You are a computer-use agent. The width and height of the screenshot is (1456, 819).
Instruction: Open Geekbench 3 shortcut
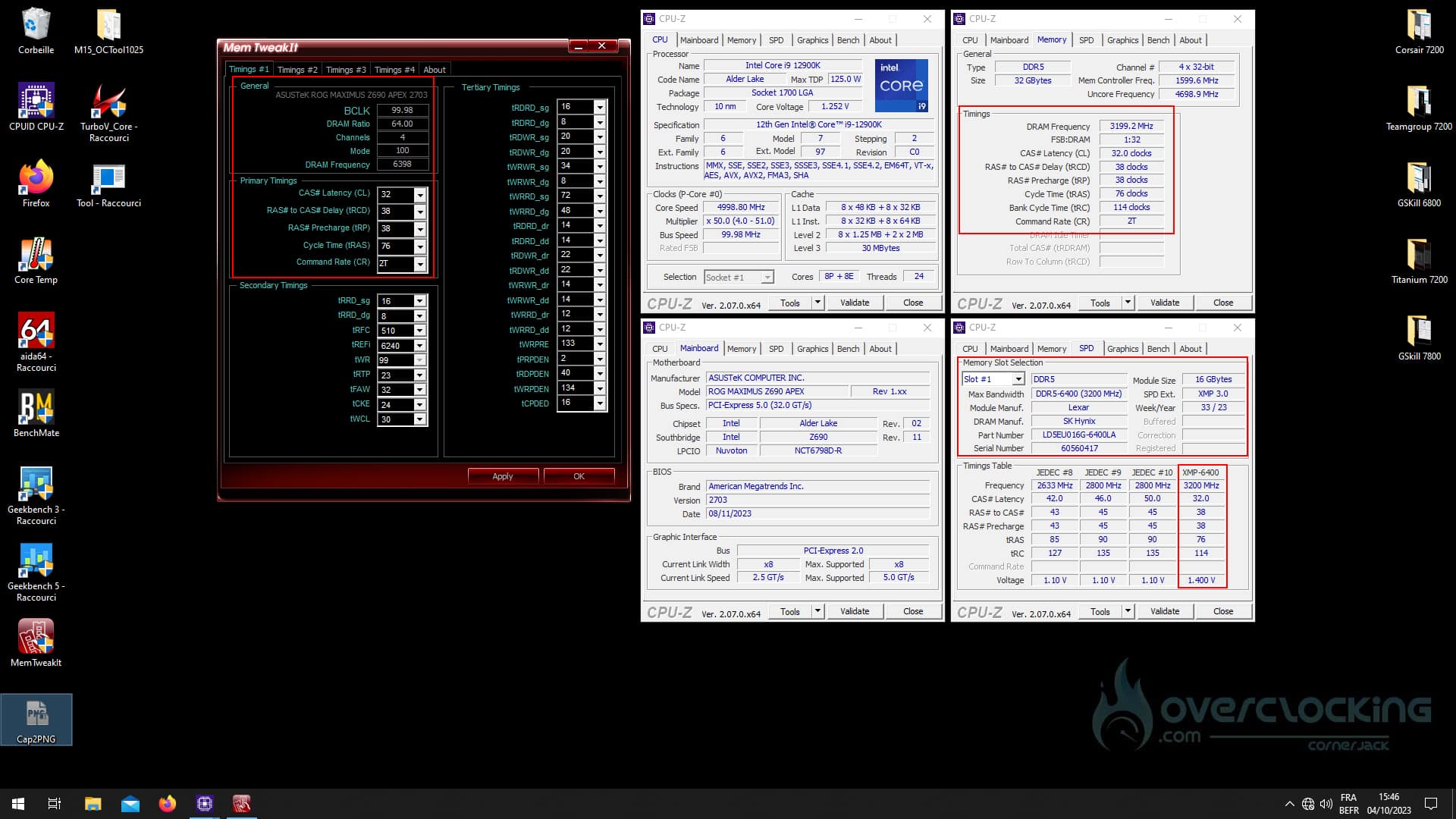(x=36, y=496)
